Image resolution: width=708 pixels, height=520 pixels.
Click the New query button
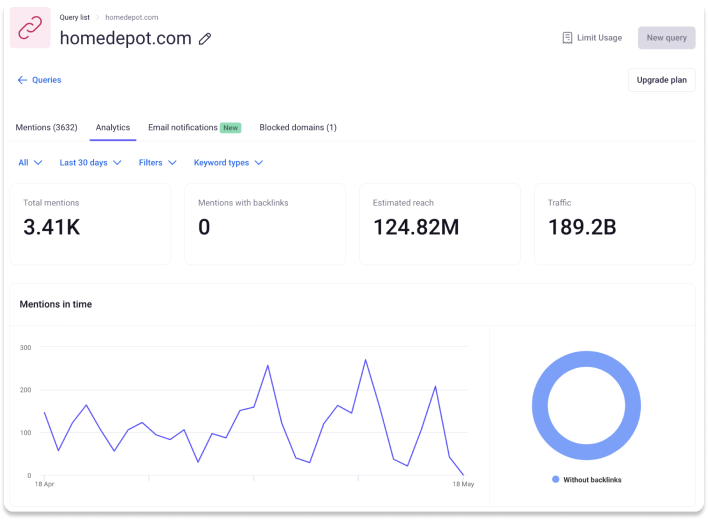coord(666,38)
